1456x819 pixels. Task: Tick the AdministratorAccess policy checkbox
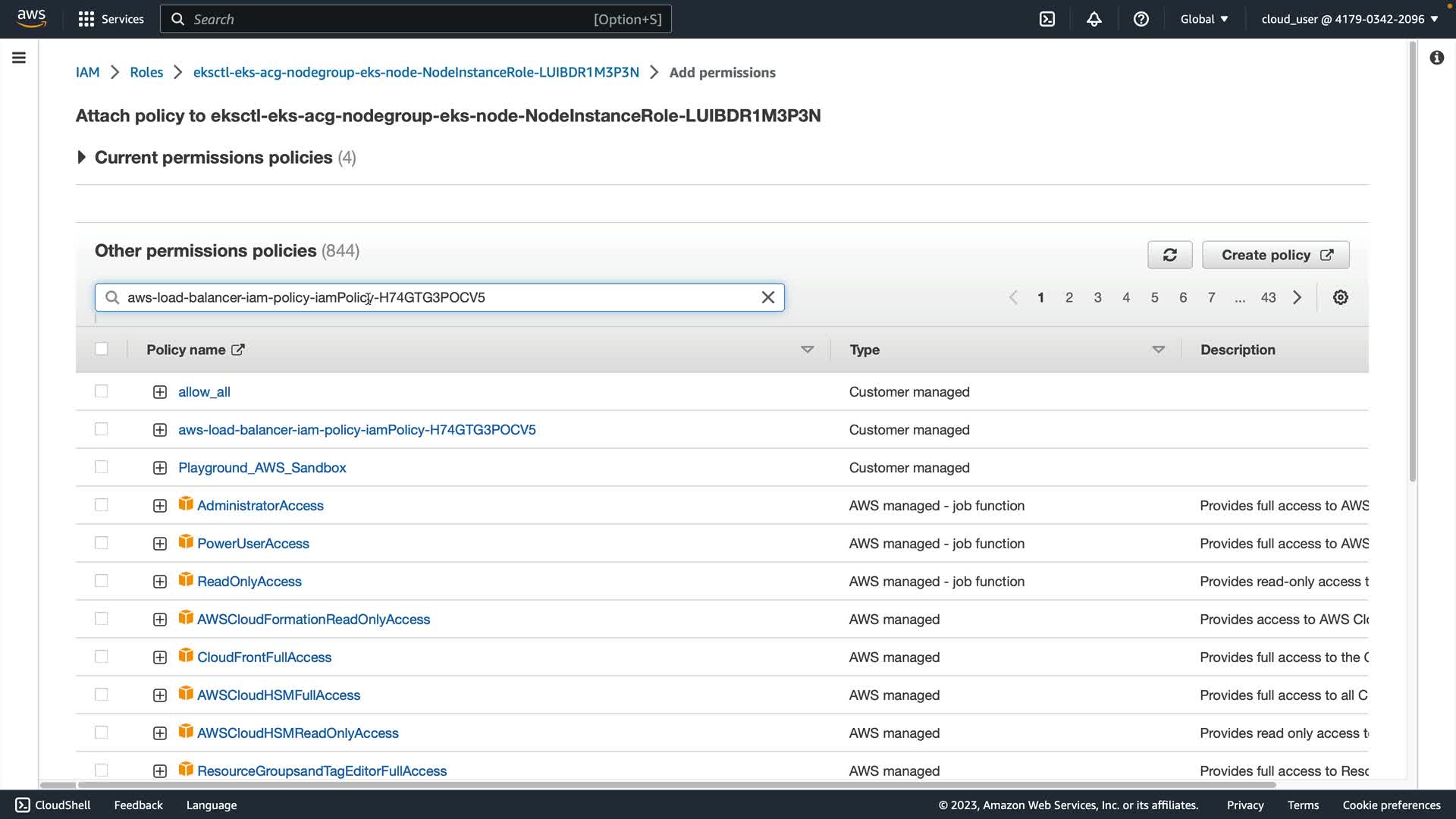(x=101, y=505)
